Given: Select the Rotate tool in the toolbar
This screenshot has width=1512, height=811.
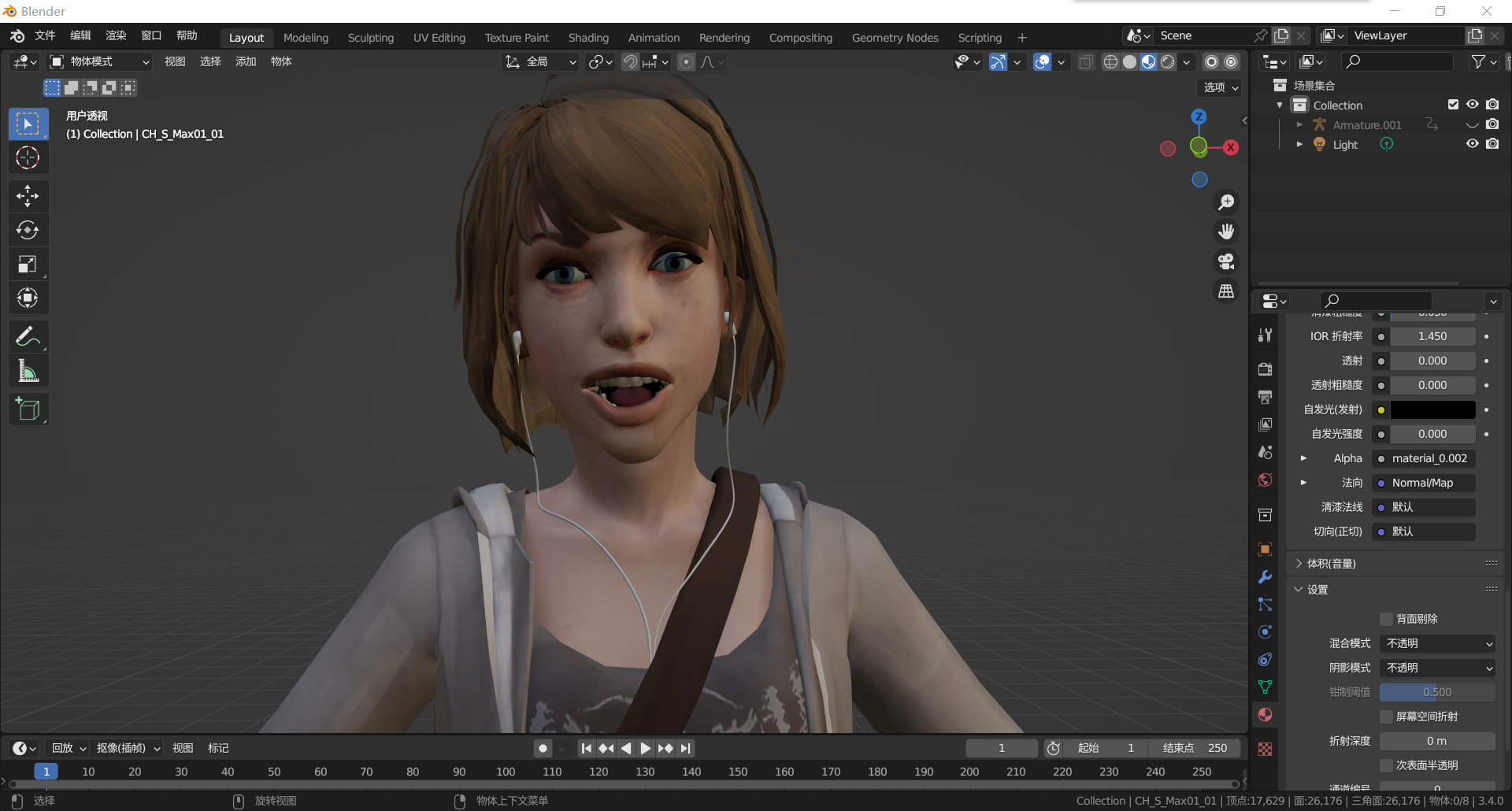Looking at the screenshot, I should tap(28, 230).
